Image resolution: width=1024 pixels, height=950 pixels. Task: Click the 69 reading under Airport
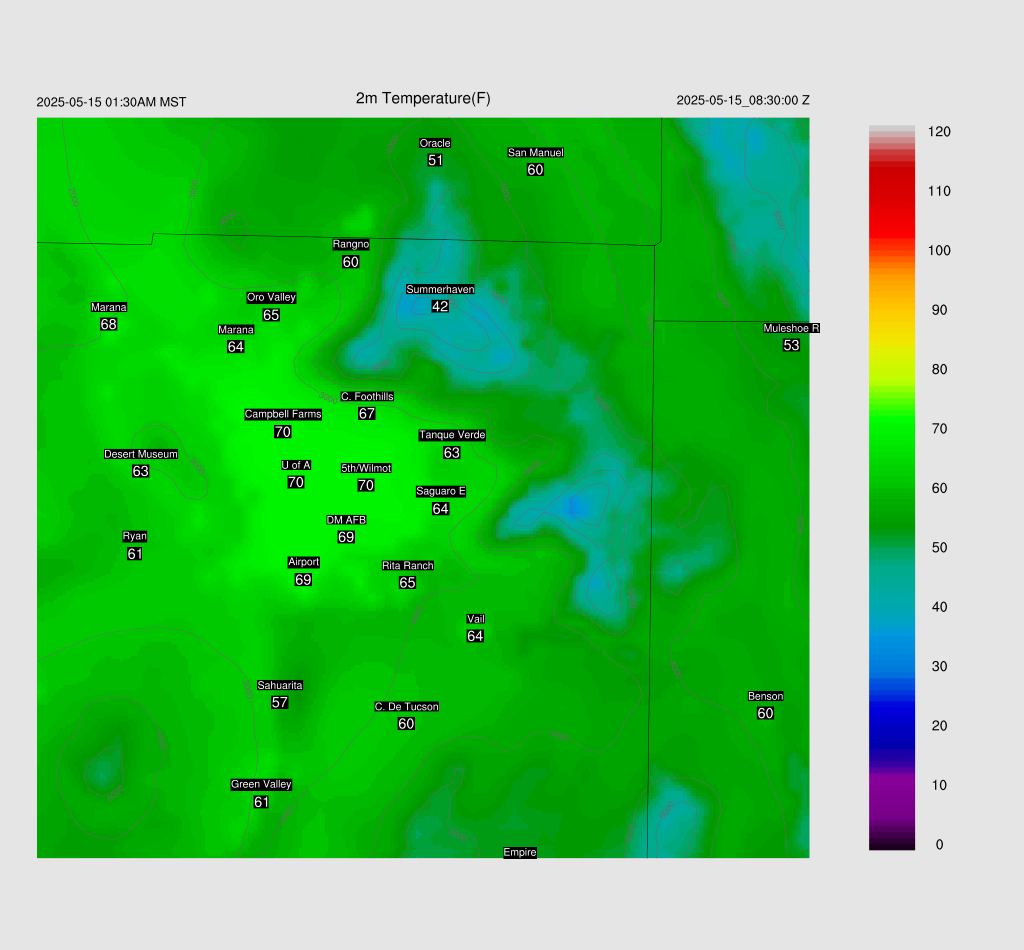click(x=303, y=580)
